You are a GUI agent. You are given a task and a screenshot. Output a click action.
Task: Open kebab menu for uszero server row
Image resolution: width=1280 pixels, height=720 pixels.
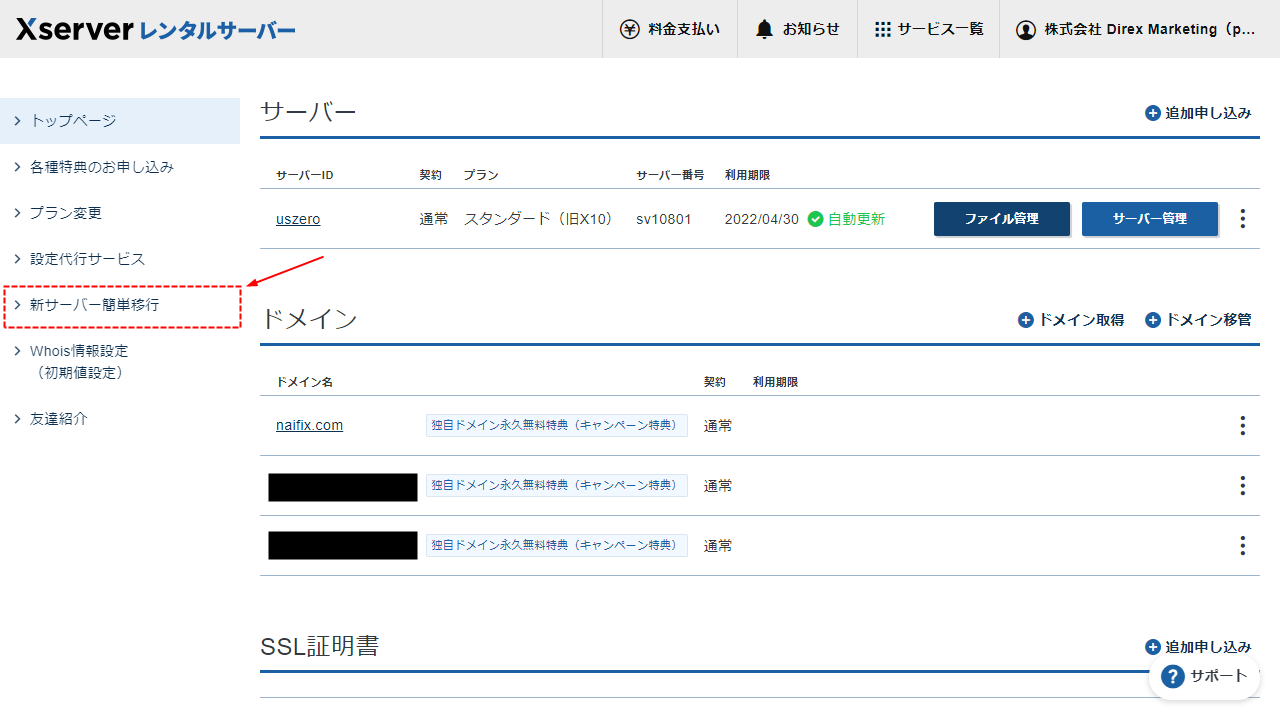click(1243, 218)
